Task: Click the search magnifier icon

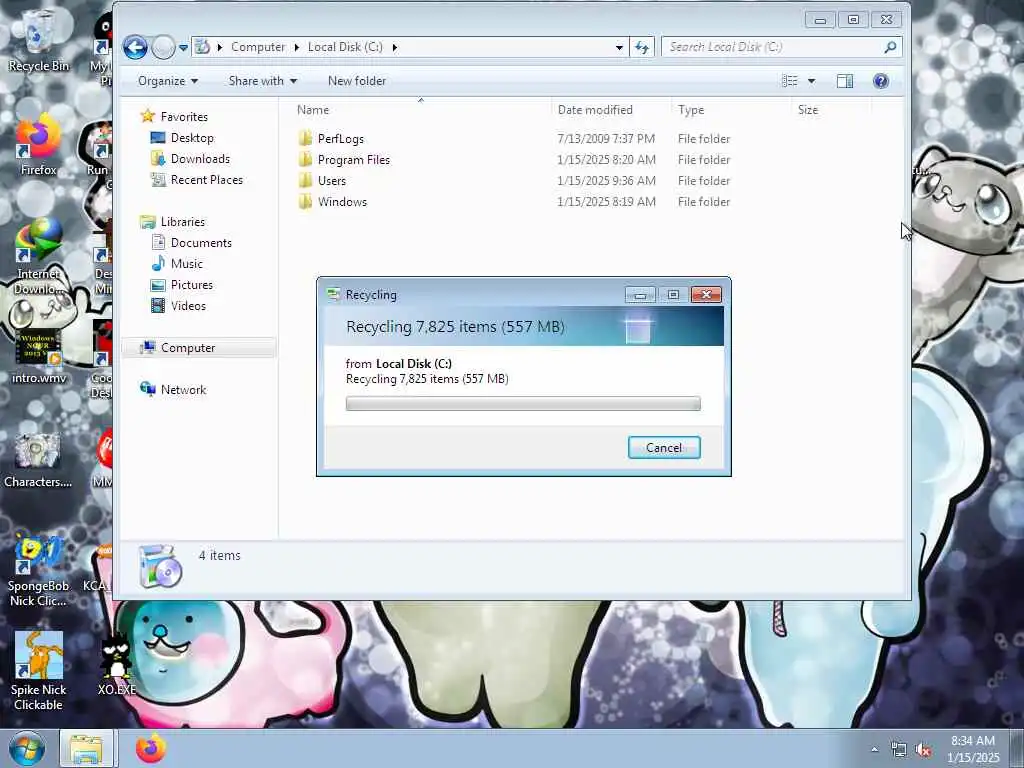Action: [890, 47]
